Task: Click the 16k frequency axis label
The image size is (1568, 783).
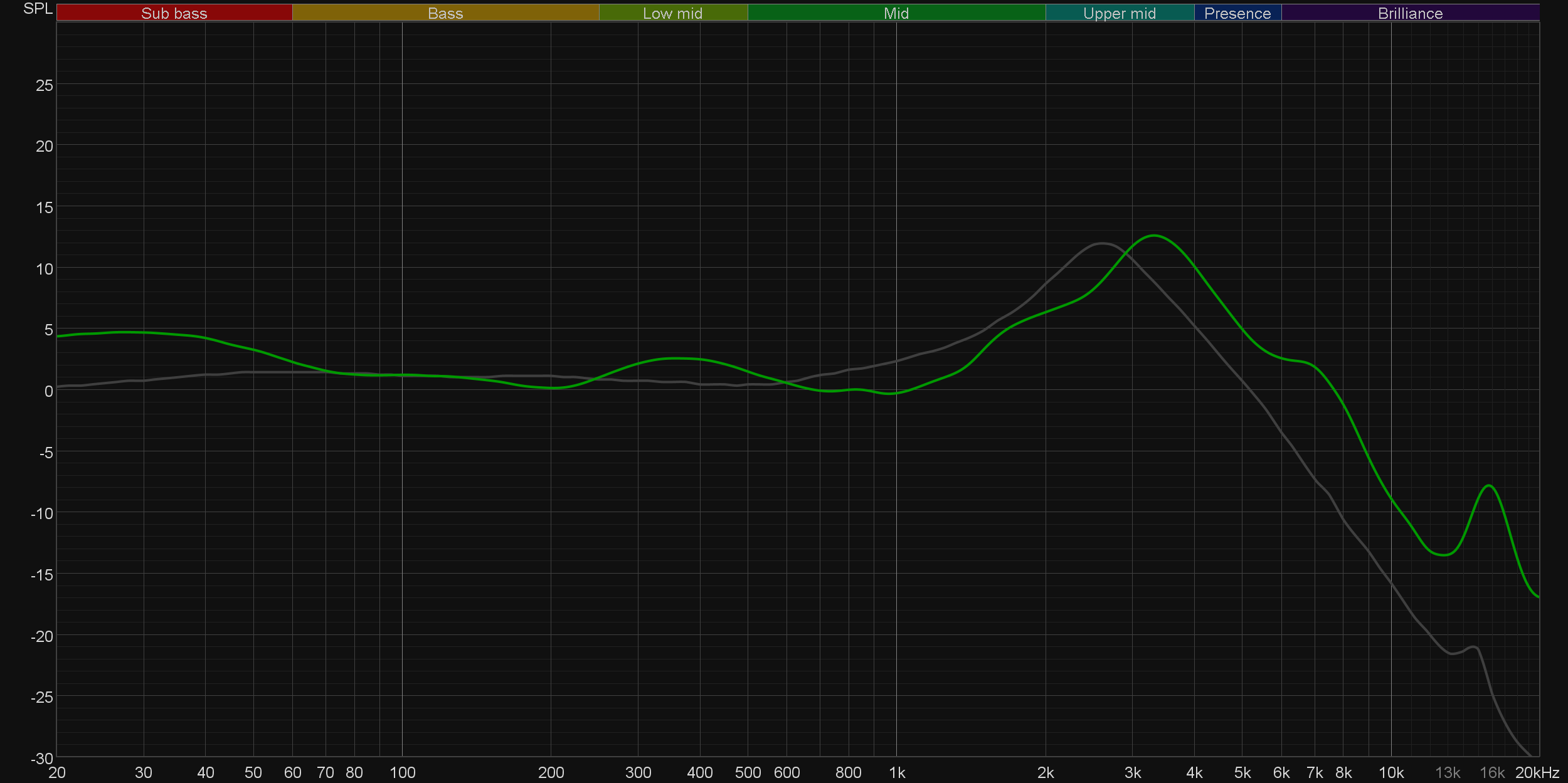Action: coord(1491,772)
